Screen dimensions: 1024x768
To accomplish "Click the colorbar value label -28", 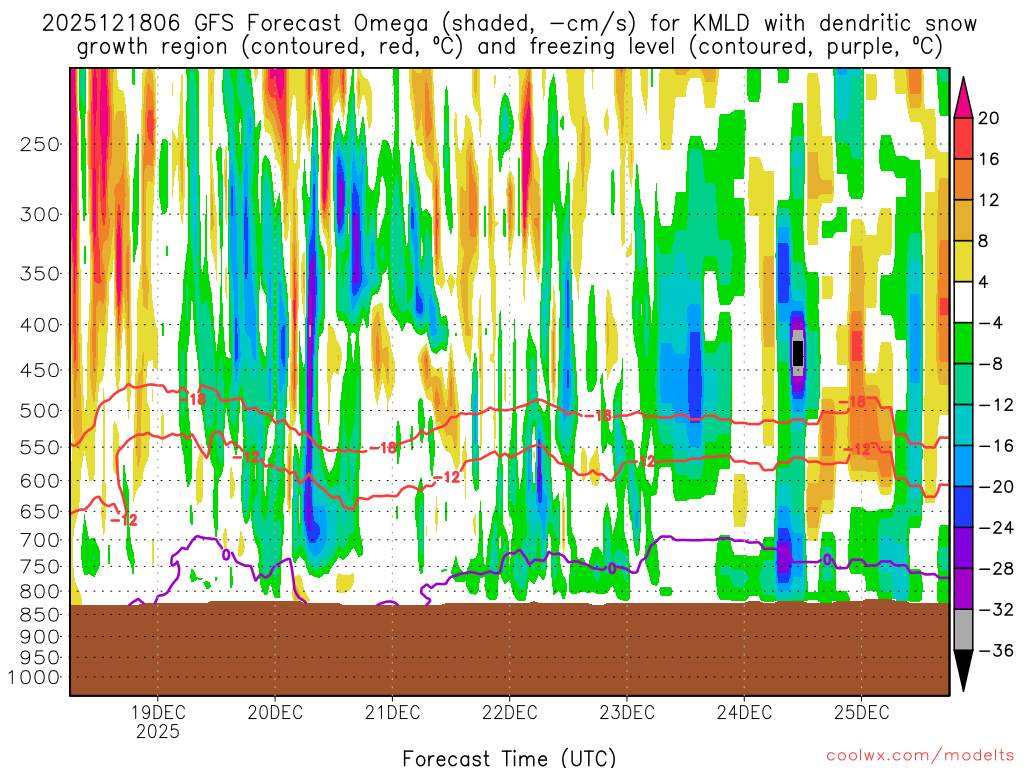I will (x=997, y=569).
